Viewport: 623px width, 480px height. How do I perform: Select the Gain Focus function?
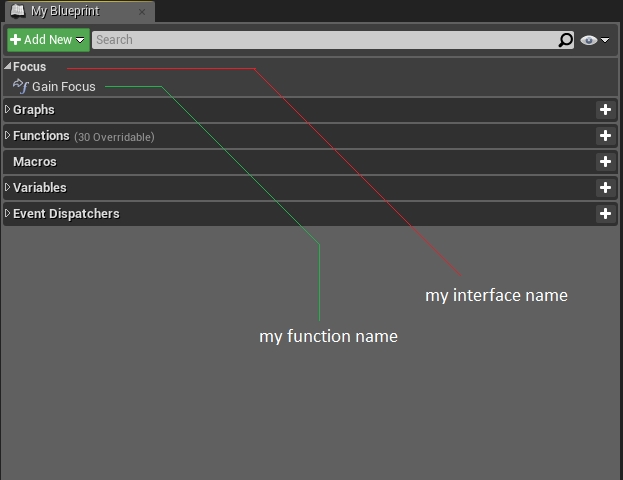(x=64, y=87)
